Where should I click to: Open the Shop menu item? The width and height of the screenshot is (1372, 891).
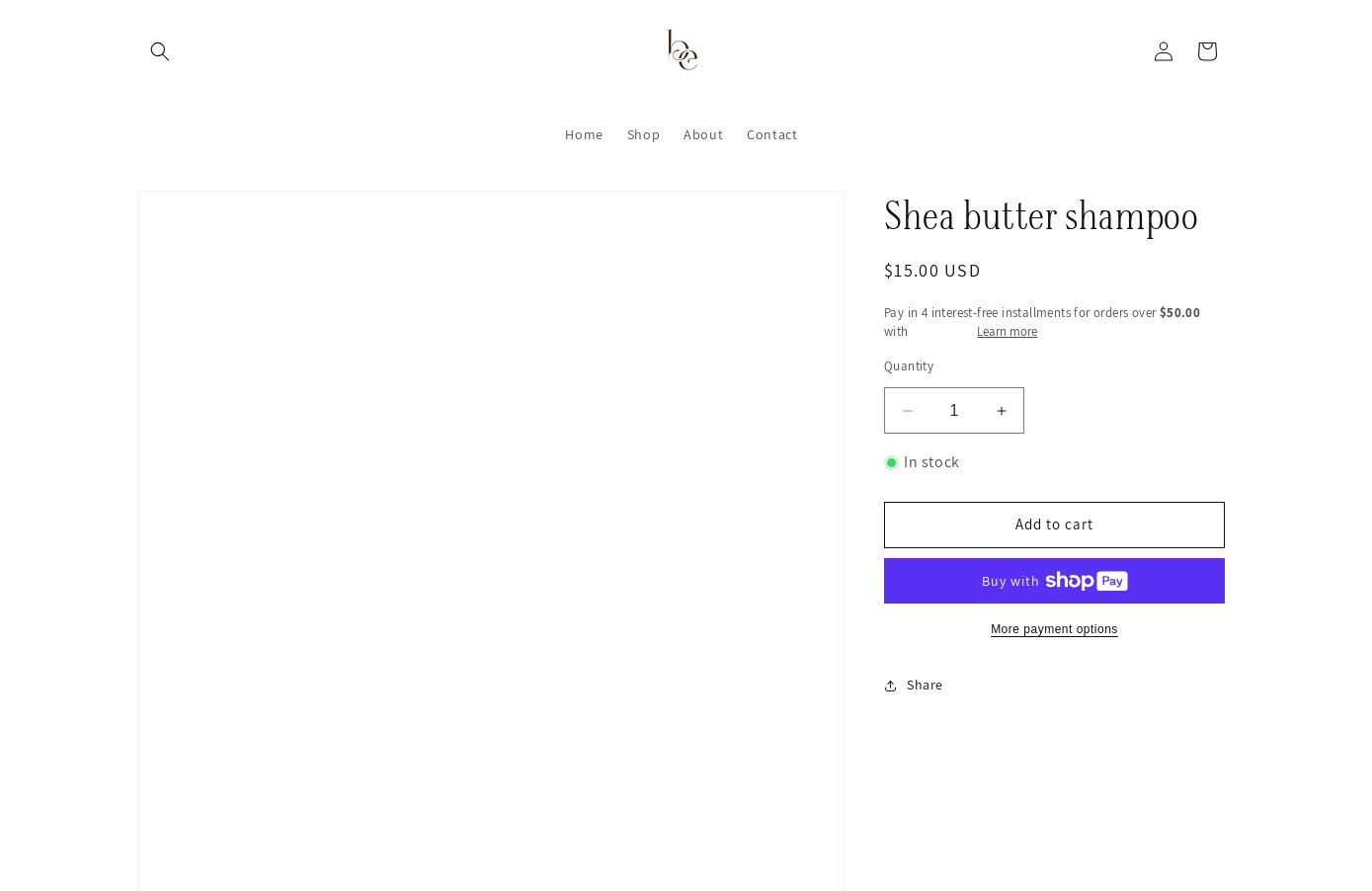click(x=643, y=134)
